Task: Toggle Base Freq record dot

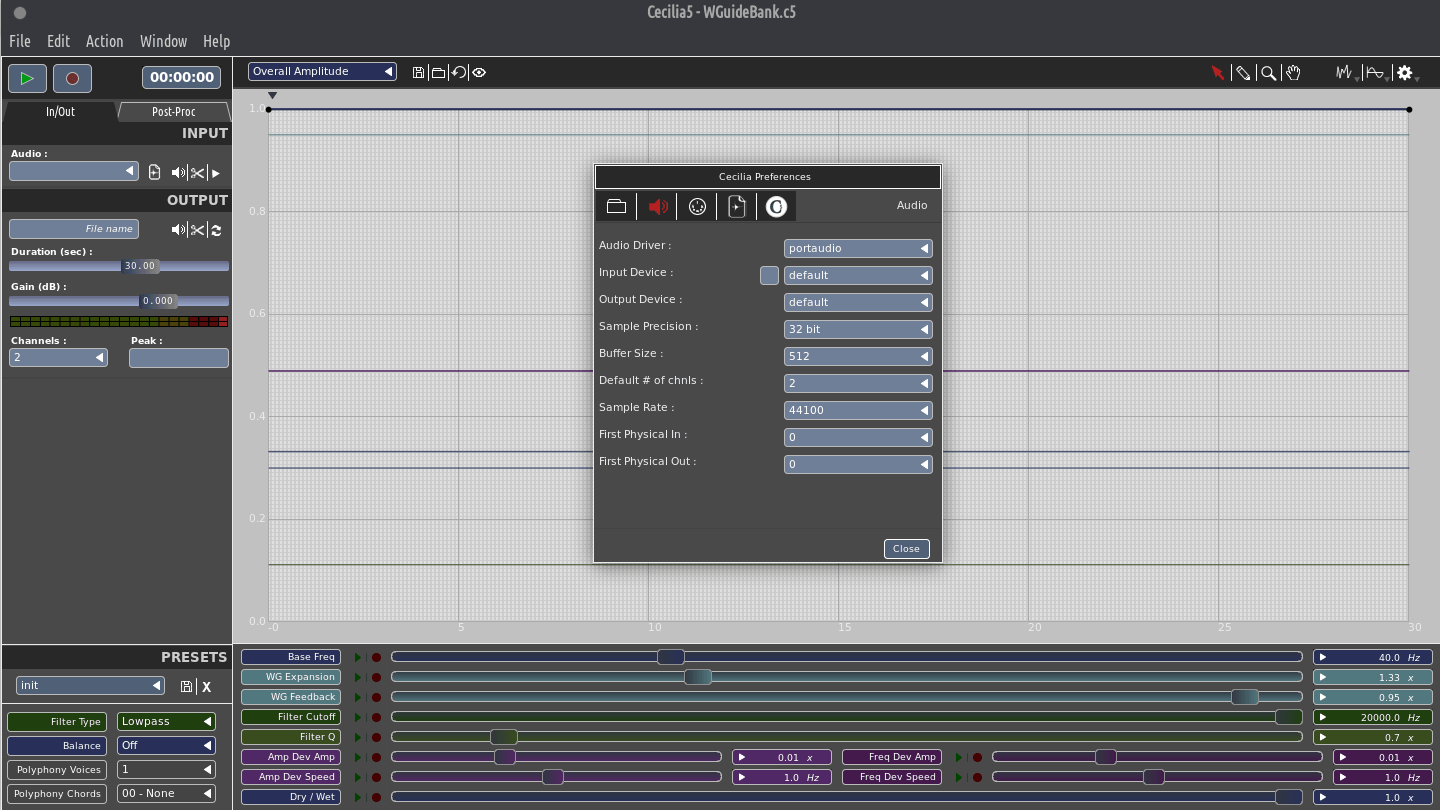Action: click(x=376, y=657)
